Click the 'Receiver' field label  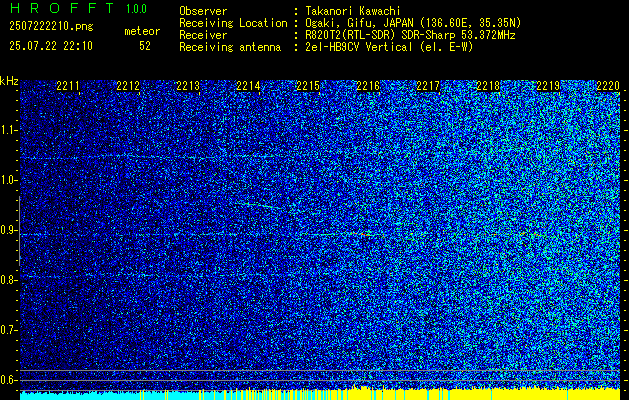pyautogui.click(x=203, y=35)
